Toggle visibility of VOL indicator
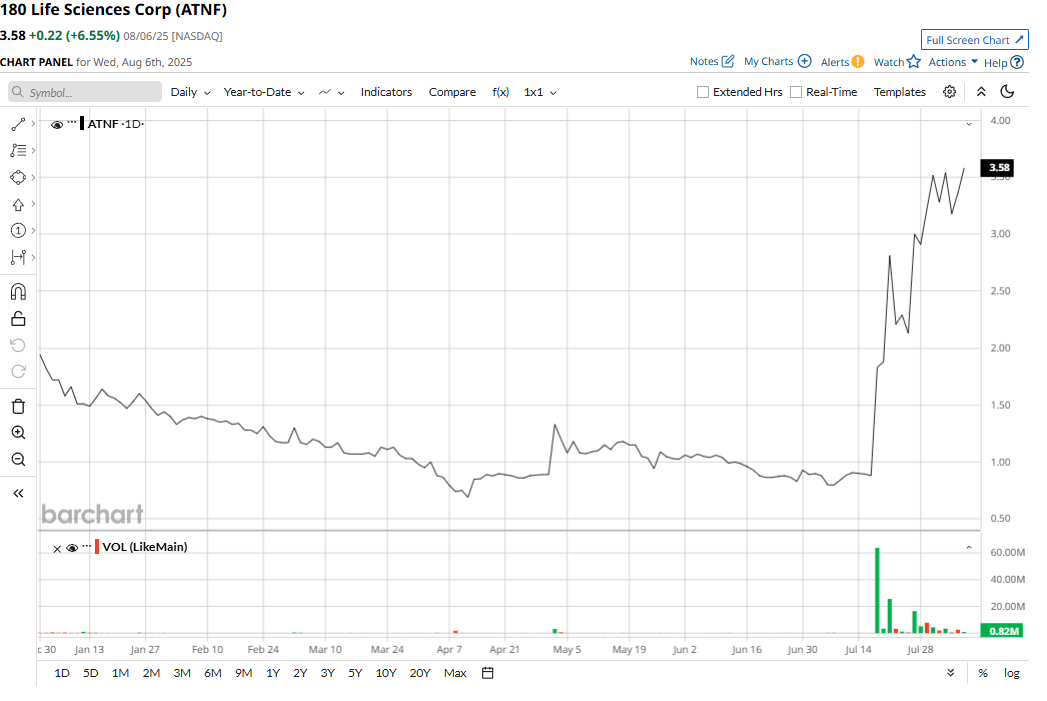Screen dimensions: 1047x701 click(x=72, y=548)
